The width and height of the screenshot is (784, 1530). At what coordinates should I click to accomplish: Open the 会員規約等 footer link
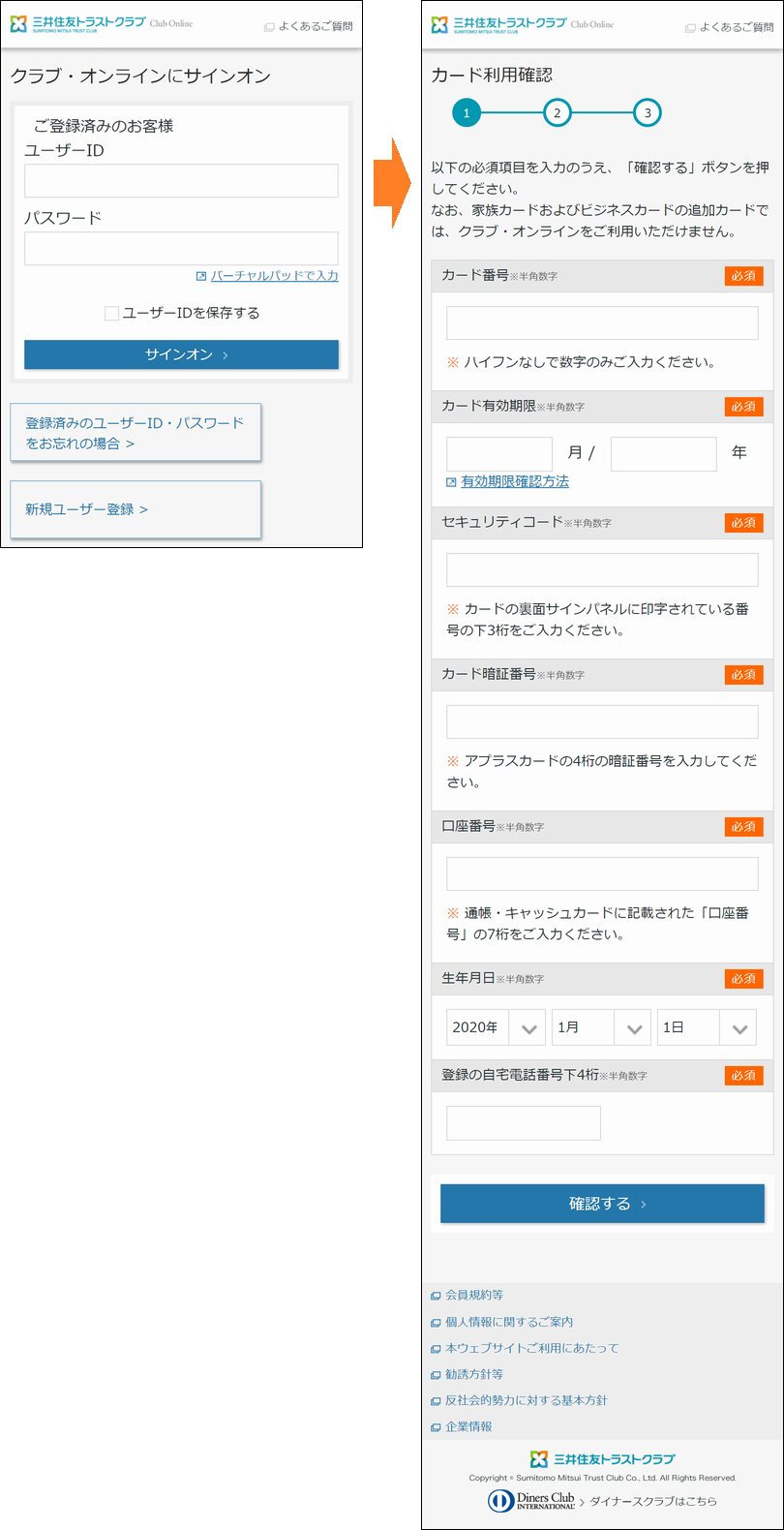[x=473, y=1295]
